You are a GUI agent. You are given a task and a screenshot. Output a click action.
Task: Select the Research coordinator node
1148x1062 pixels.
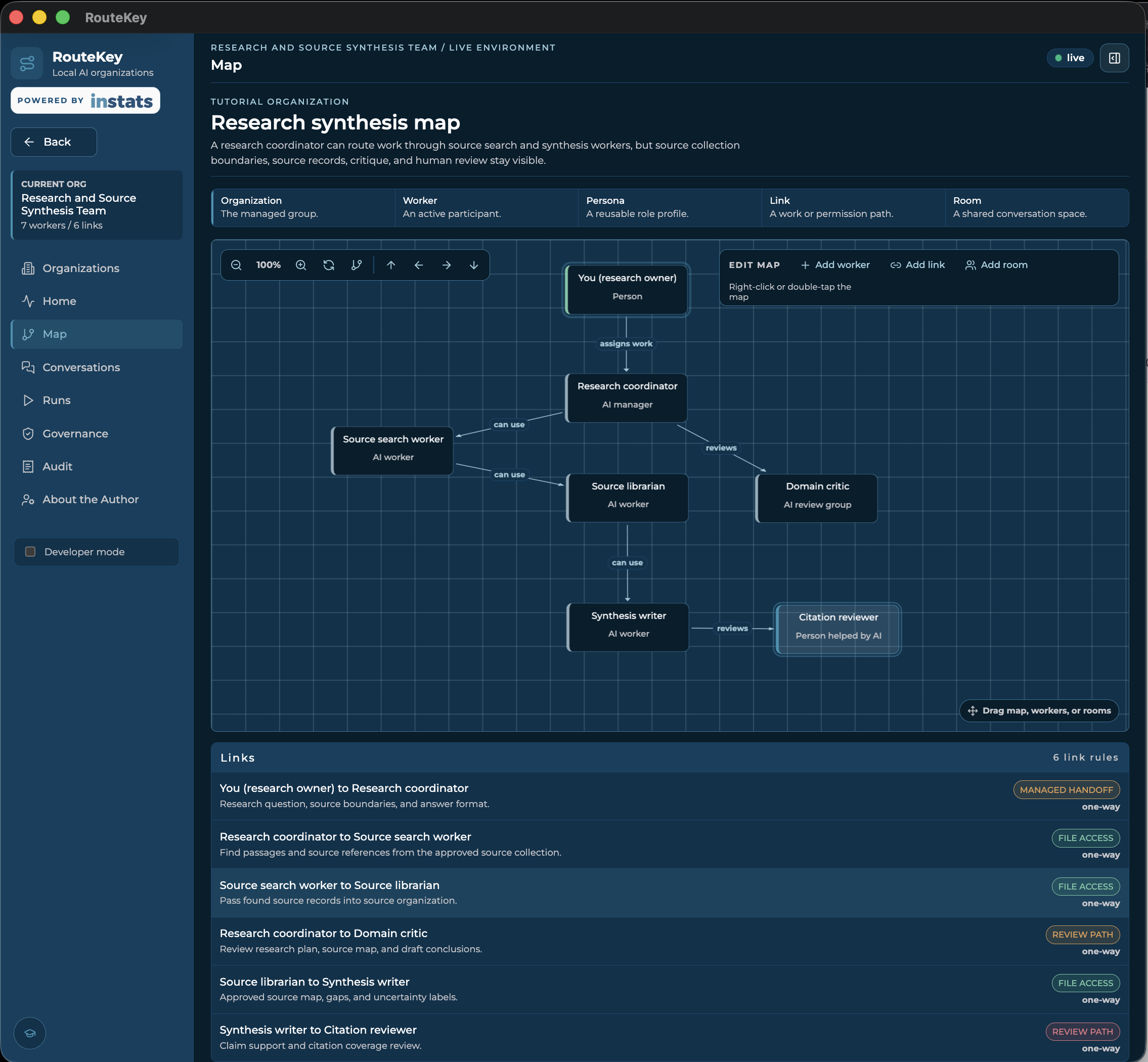(x=626, y=397)
